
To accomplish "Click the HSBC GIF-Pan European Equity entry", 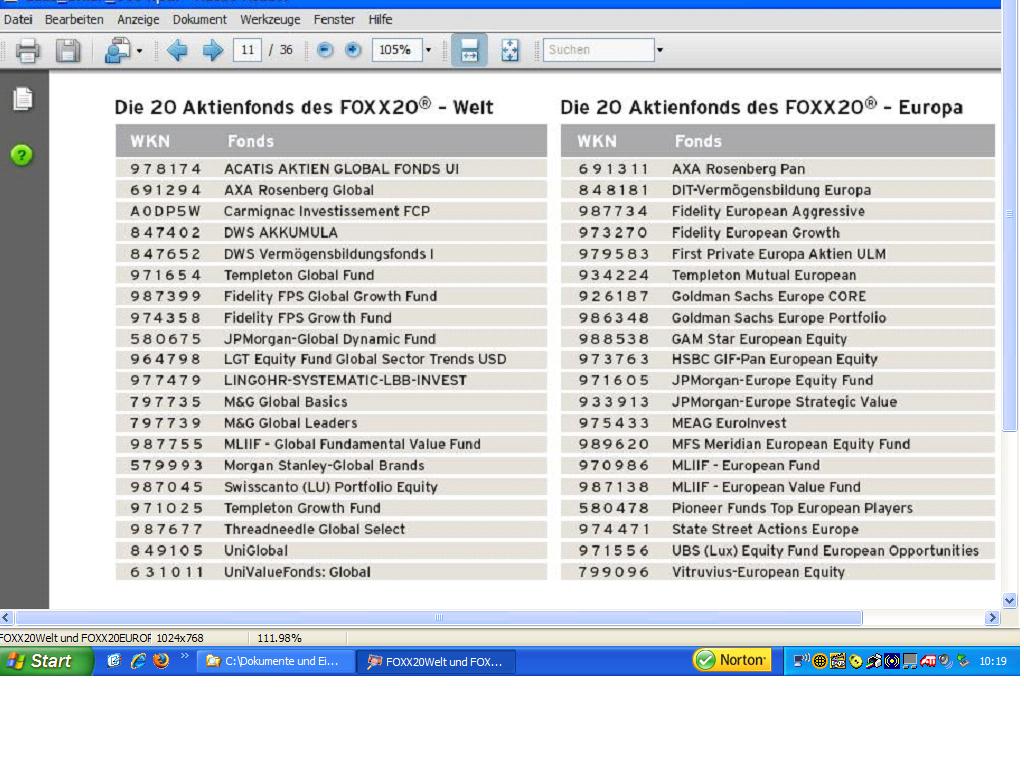I will tap(775, 359).
